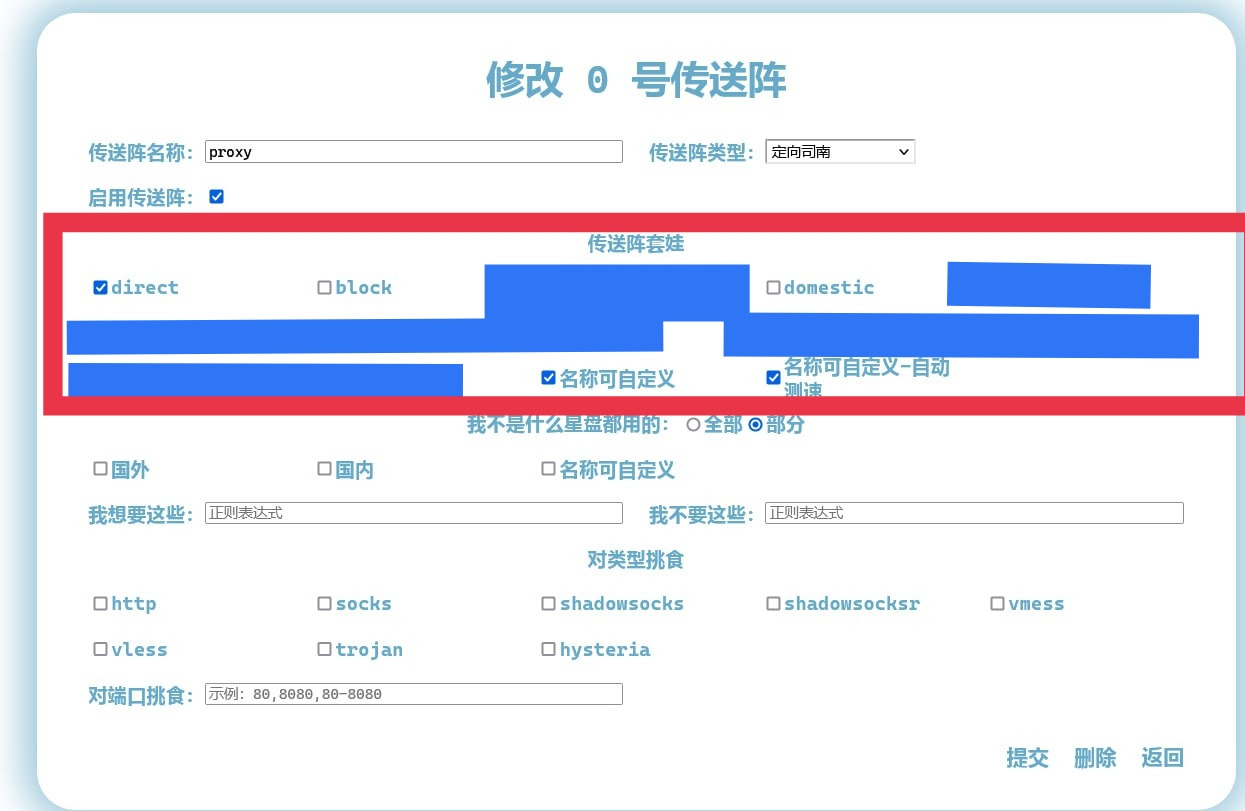
Task: Click the 我想要这些 regex input field
Action: [413, 513]
